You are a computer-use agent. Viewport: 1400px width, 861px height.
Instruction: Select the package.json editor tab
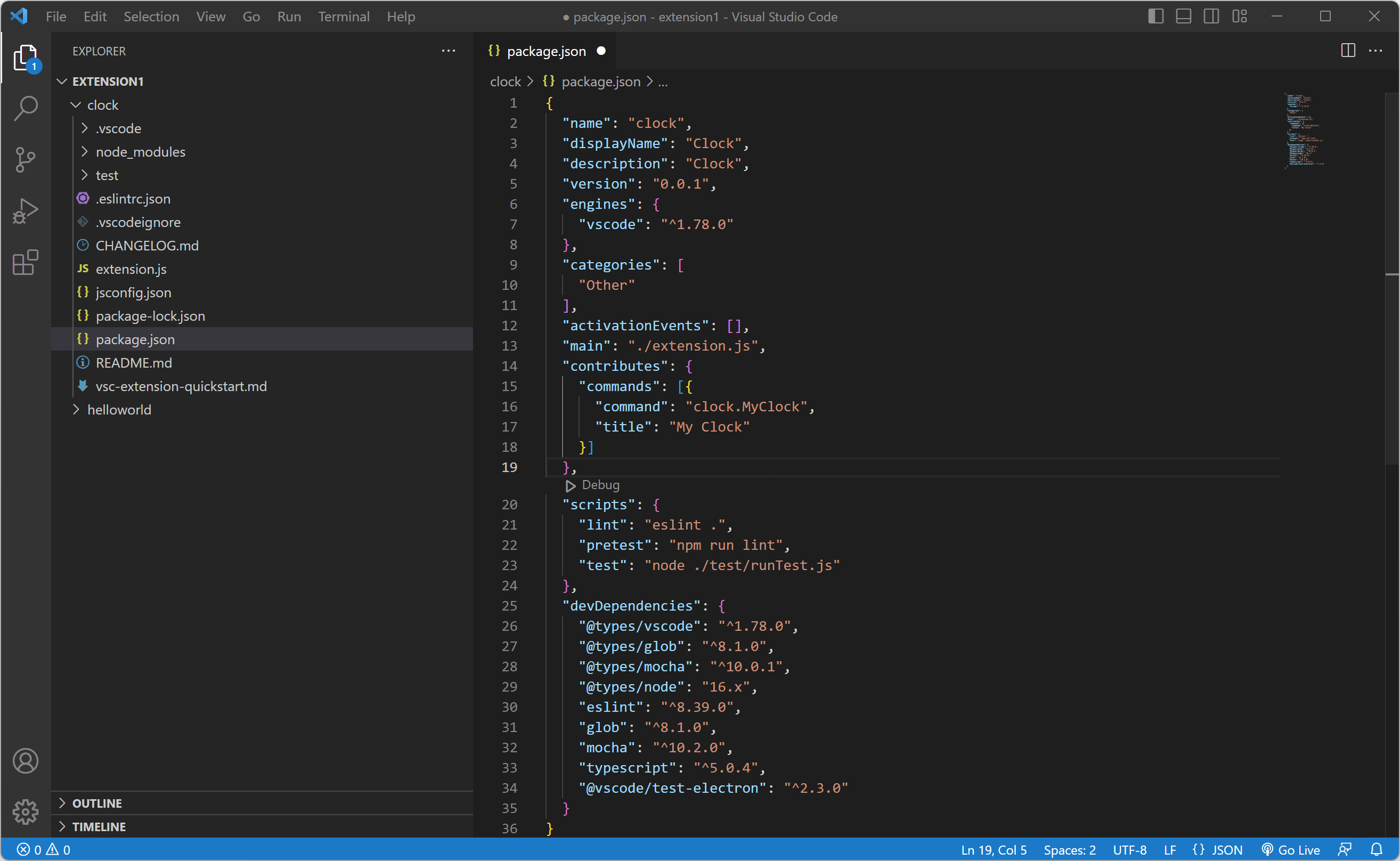[x=546, y=51]
